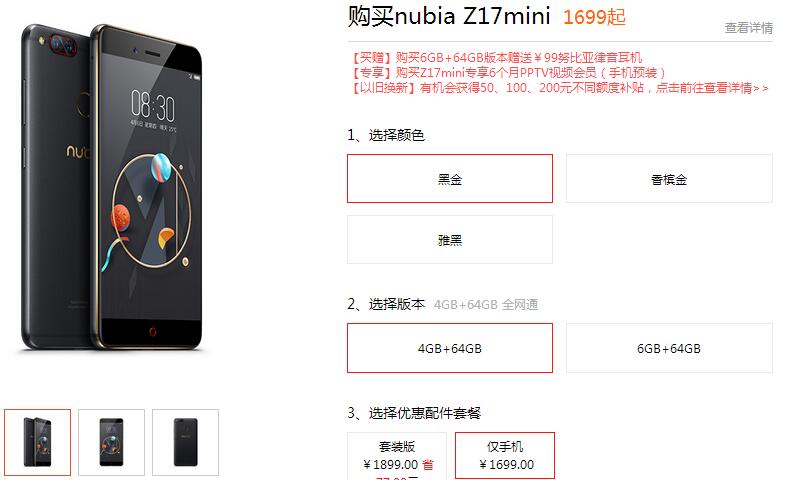Choose the 4GB+64GB version

click(449, 348)
